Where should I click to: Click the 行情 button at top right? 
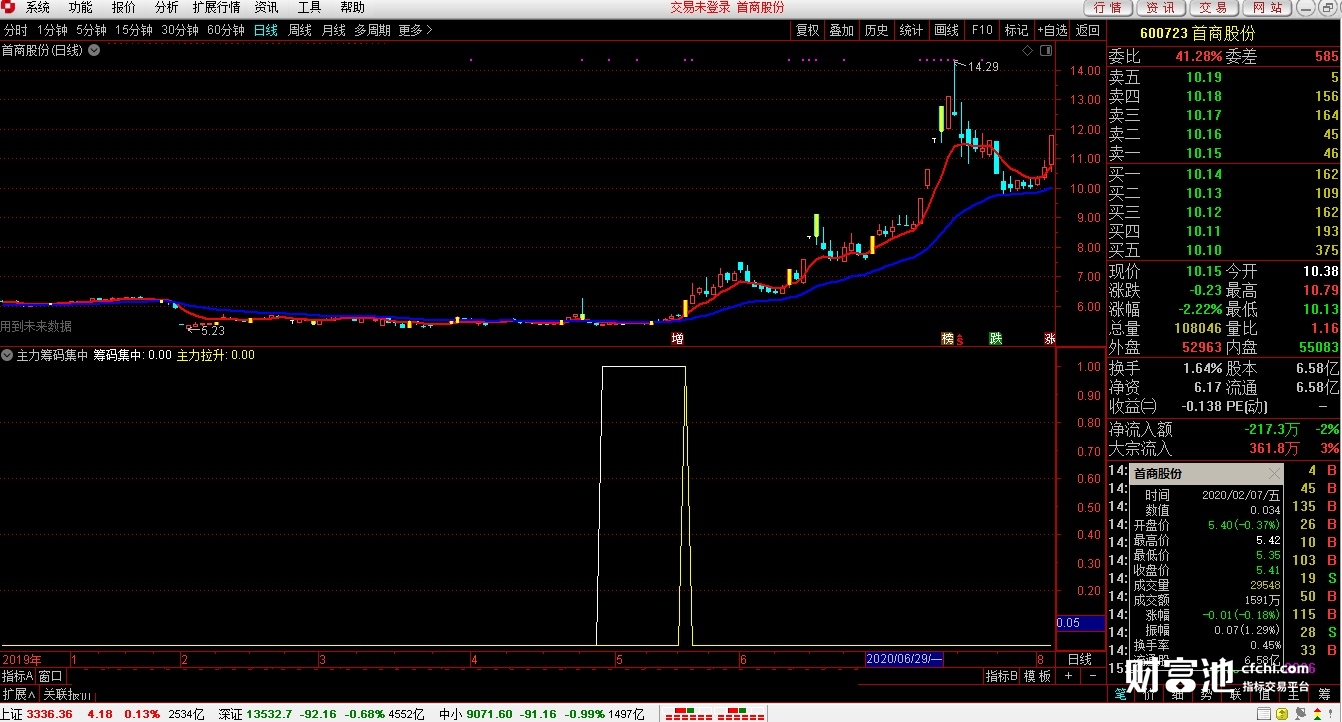coord(1108,8)
